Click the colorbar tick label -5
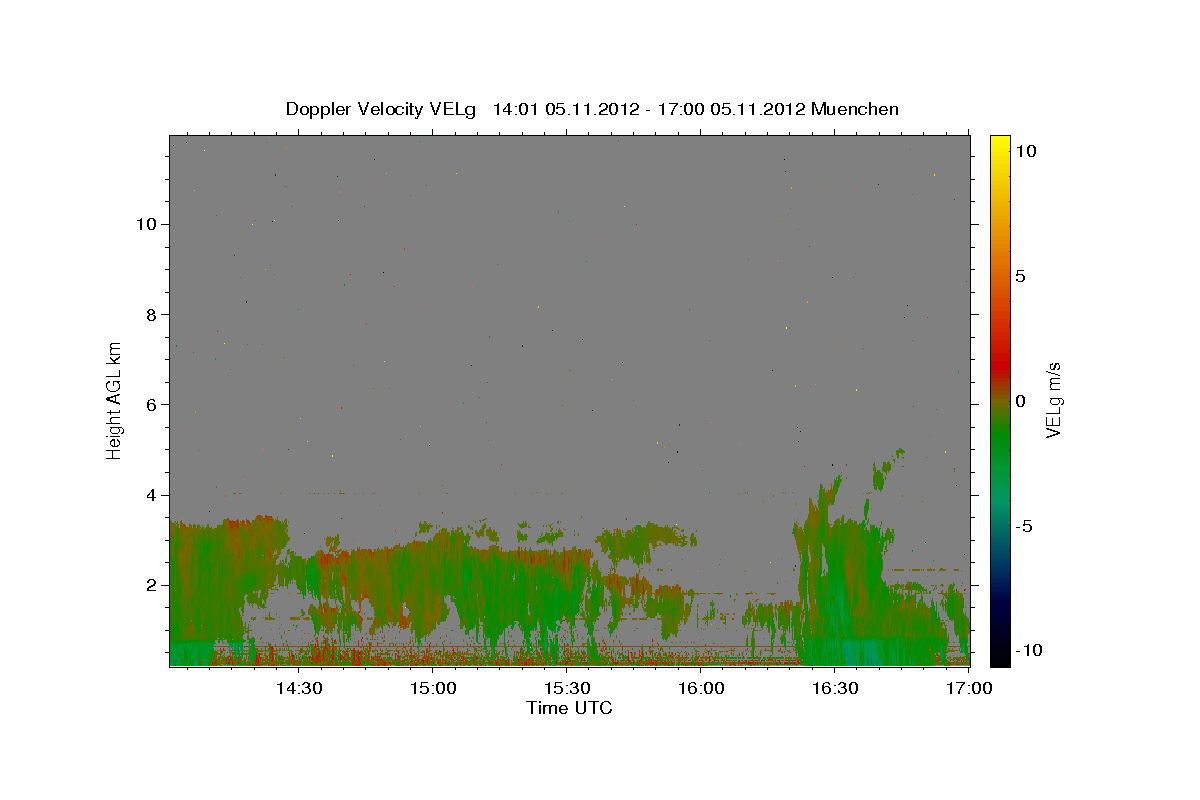This screenshot has height=800, width=1200. coord(1024,526)
